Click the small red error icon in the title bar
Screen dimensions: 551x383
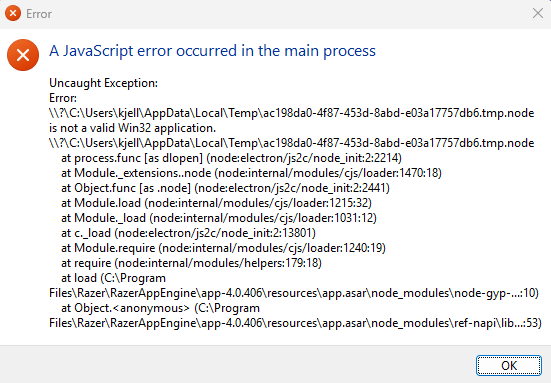[x=13, y=13]
